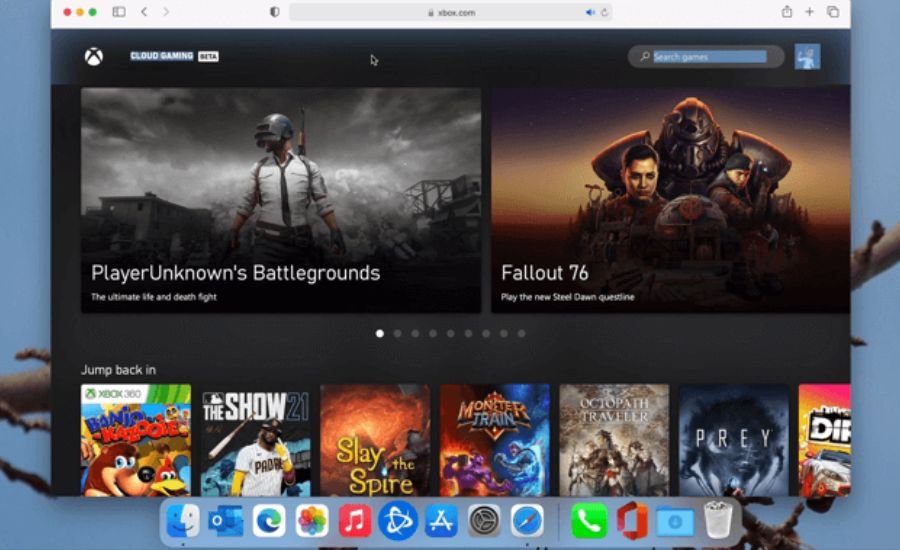Select the third carousel dot
This screenshot has height=550, width=900.
coord(415,334)
